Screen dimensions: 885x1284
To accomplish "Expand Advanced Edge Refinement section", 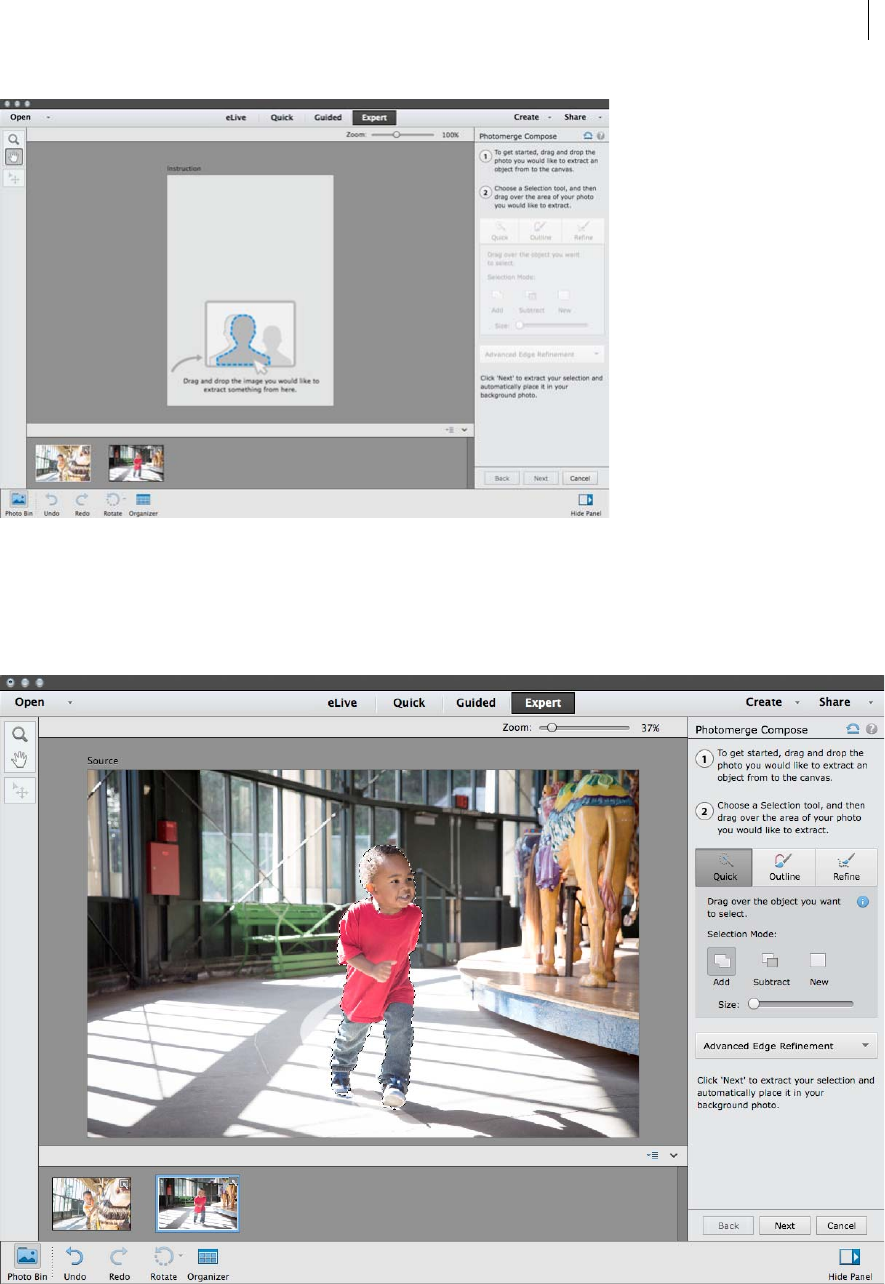I will [786, 1046].
